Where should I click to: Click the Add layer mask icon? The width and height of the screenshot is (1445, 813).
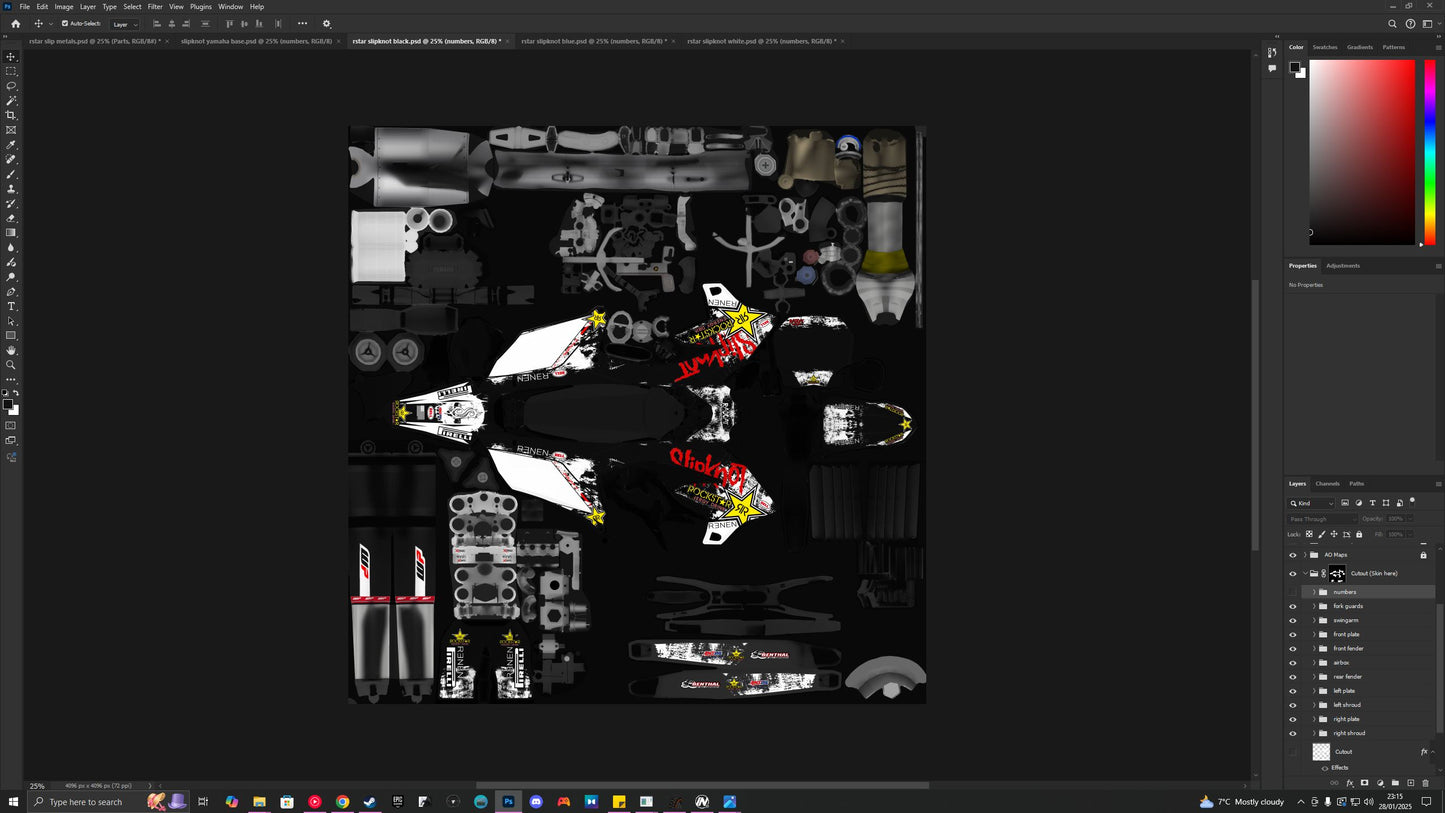[1364, 783]
